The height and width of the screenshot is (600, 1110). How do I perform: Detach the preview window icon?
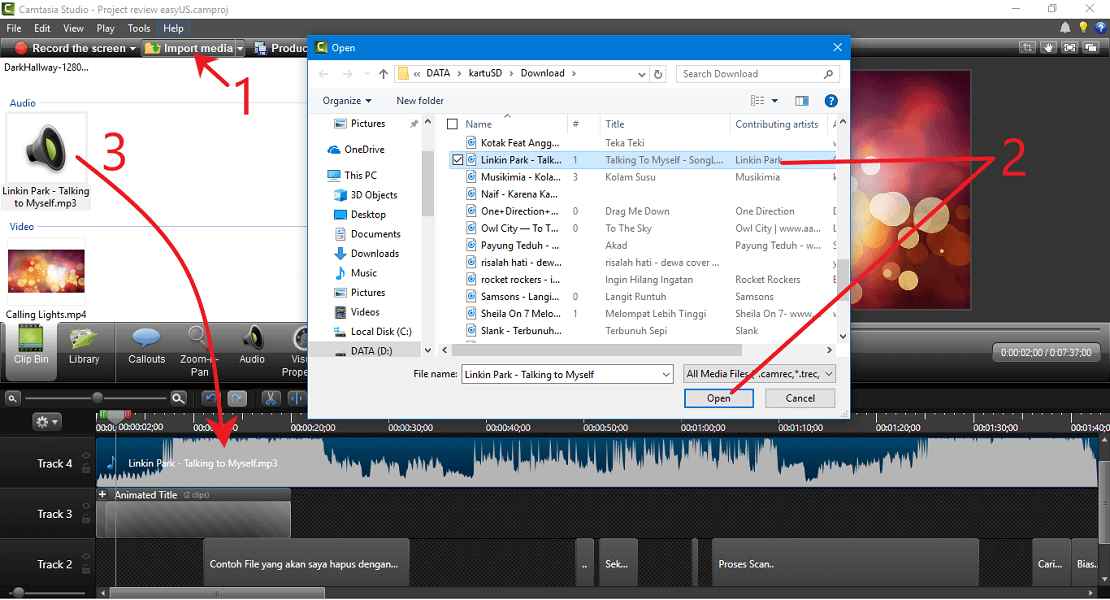1091,47
